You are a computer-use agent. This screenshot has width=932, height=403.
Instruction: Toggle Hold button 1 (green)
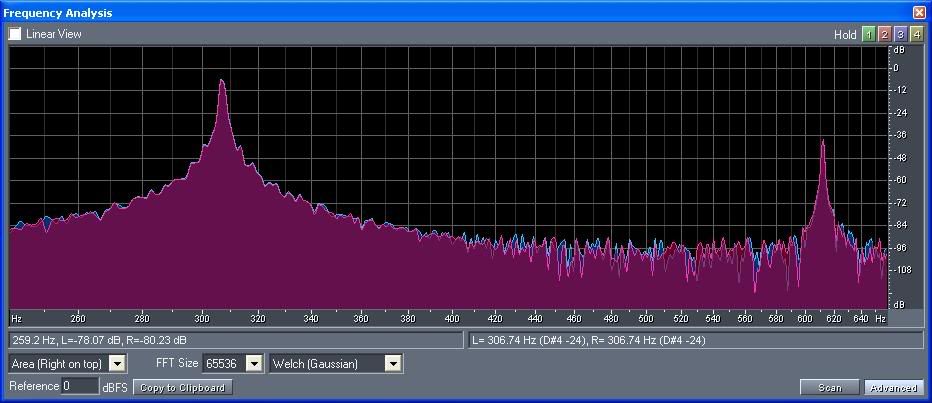click(x=868, y=34)
